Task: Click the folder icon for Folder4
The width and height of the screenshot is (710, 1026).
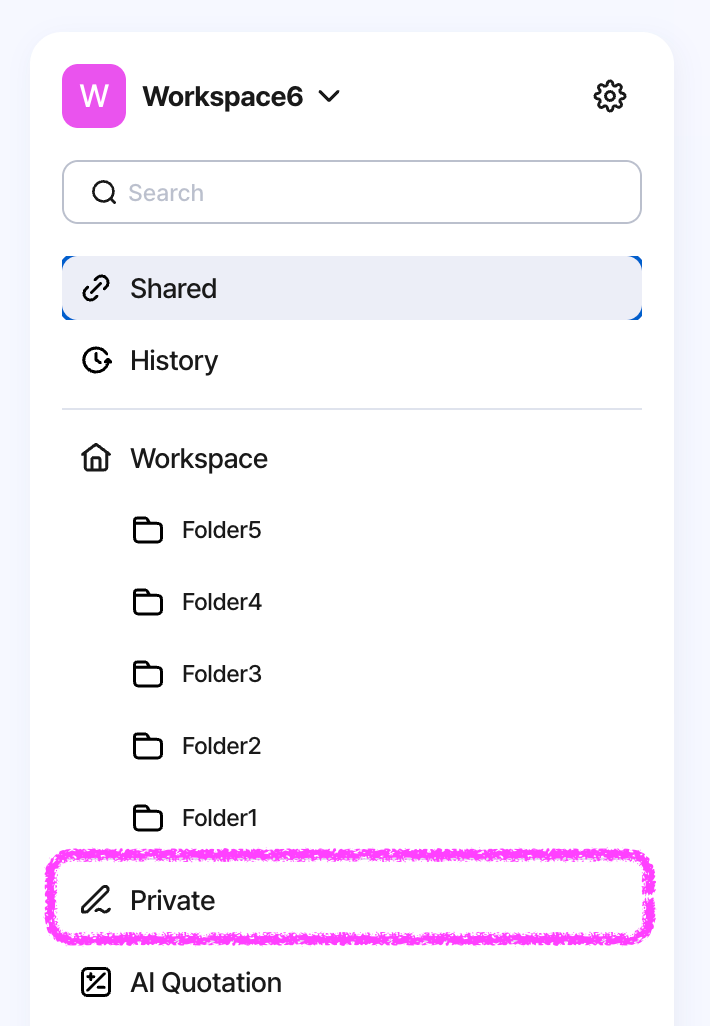Action: pos(148,602)
